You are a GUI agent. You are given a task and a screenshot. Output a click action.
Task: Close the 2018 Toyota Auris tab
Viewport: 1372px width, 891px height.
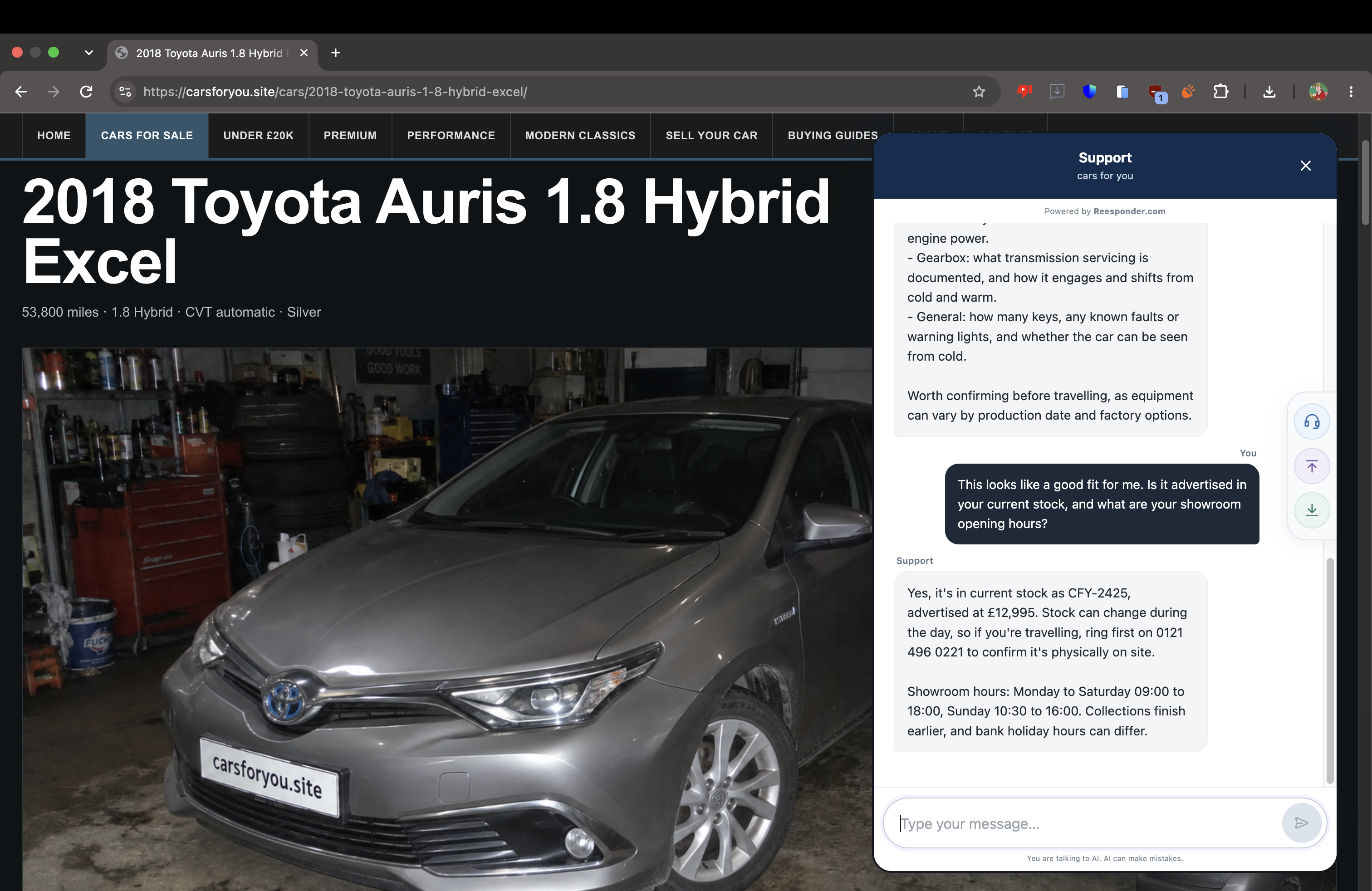click(304, 53)
